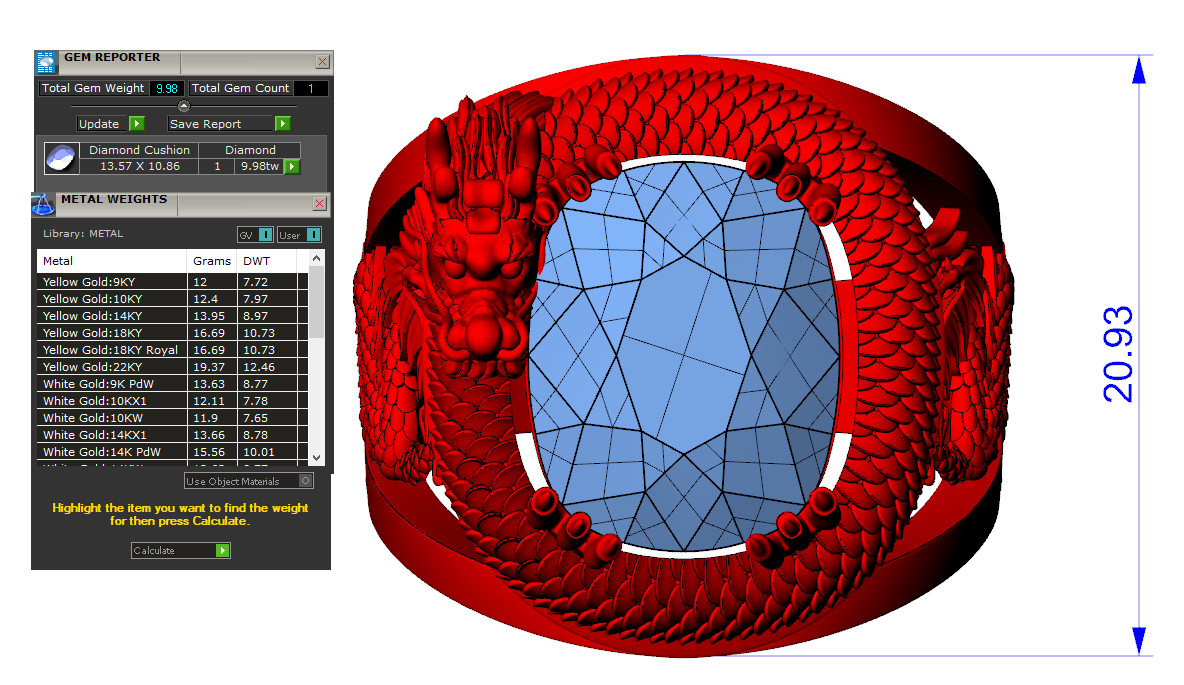Click the diamond cushion gem thumbnail
Image resolution: width=1184 pixels, height=685 pixels.
pos(61,158)
